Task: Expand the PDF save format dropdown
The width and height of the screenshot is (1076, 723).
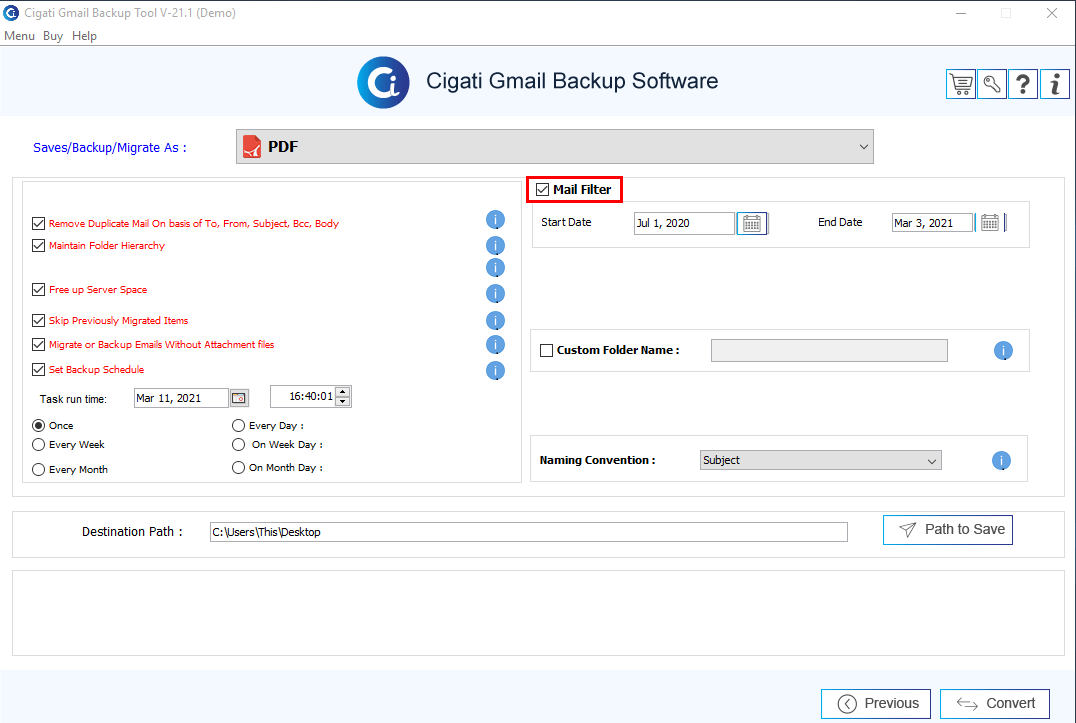Action: (554, 147)
